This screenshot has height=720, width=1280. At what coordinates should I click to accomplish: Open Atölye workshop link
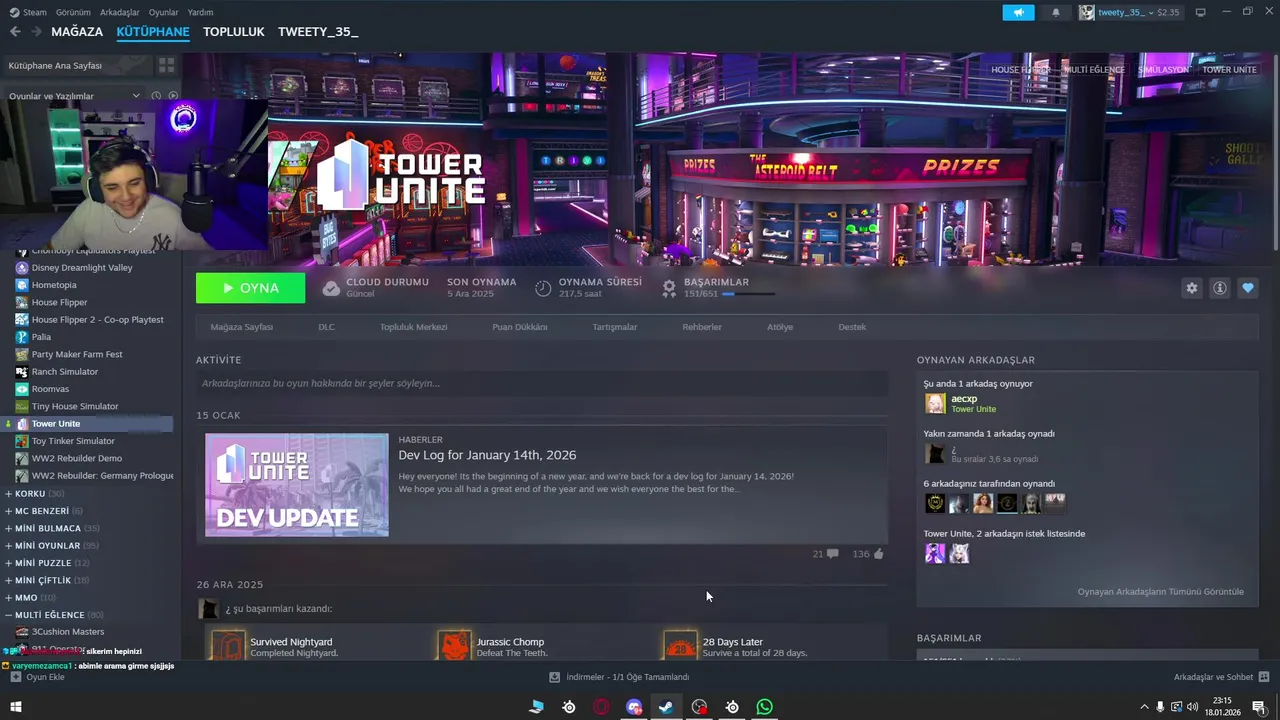coord(780,327)
